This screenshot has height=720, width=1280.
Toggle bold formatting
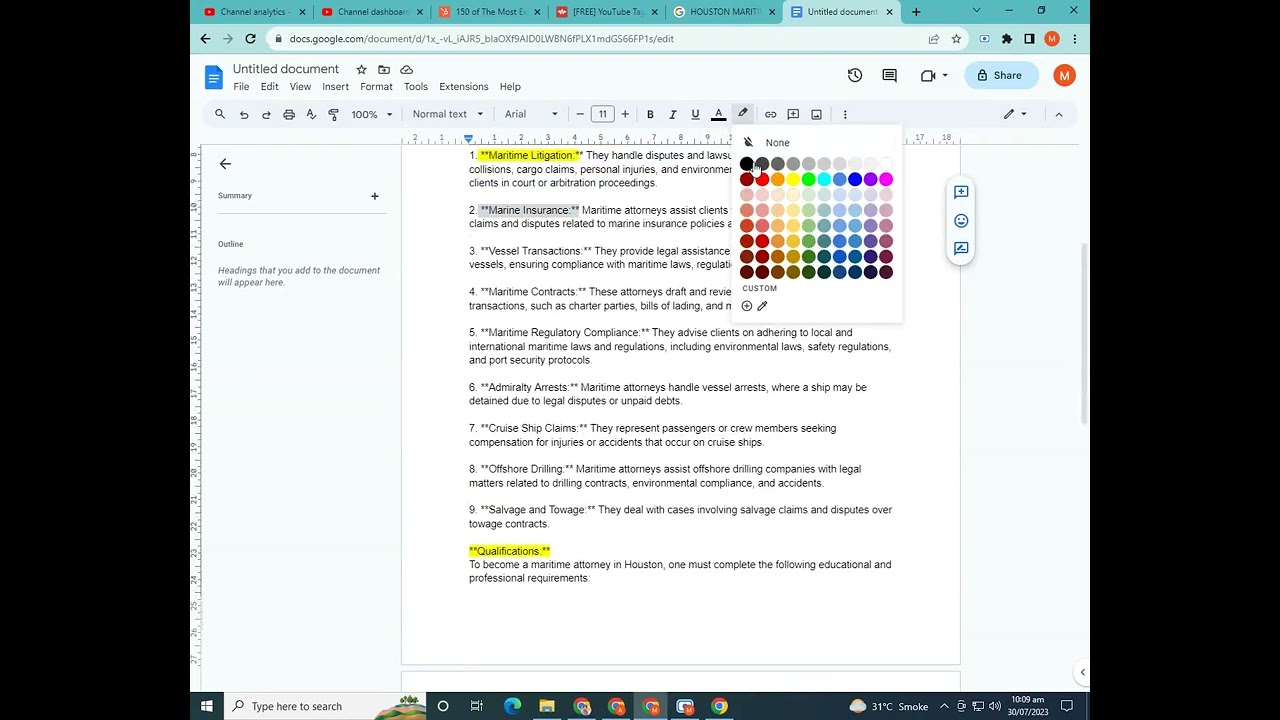point(650,114)
